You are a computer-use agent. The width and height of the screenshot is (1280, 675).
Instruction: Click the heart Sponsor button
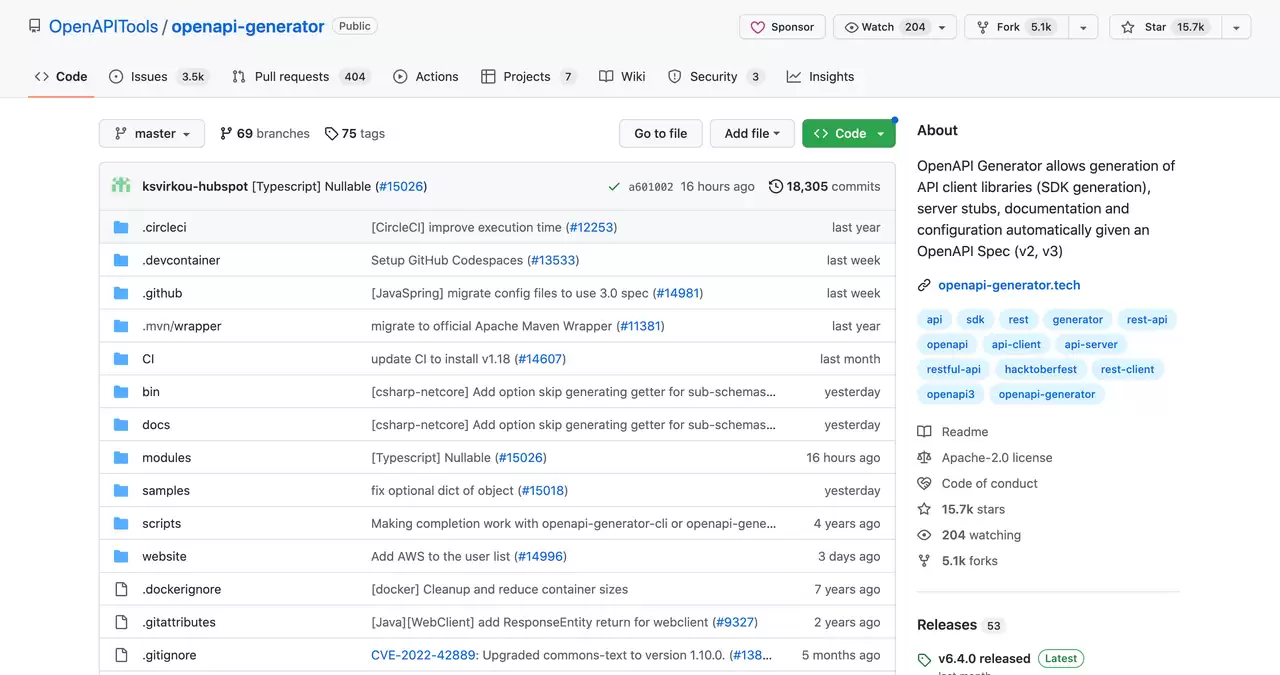[782, 27]
